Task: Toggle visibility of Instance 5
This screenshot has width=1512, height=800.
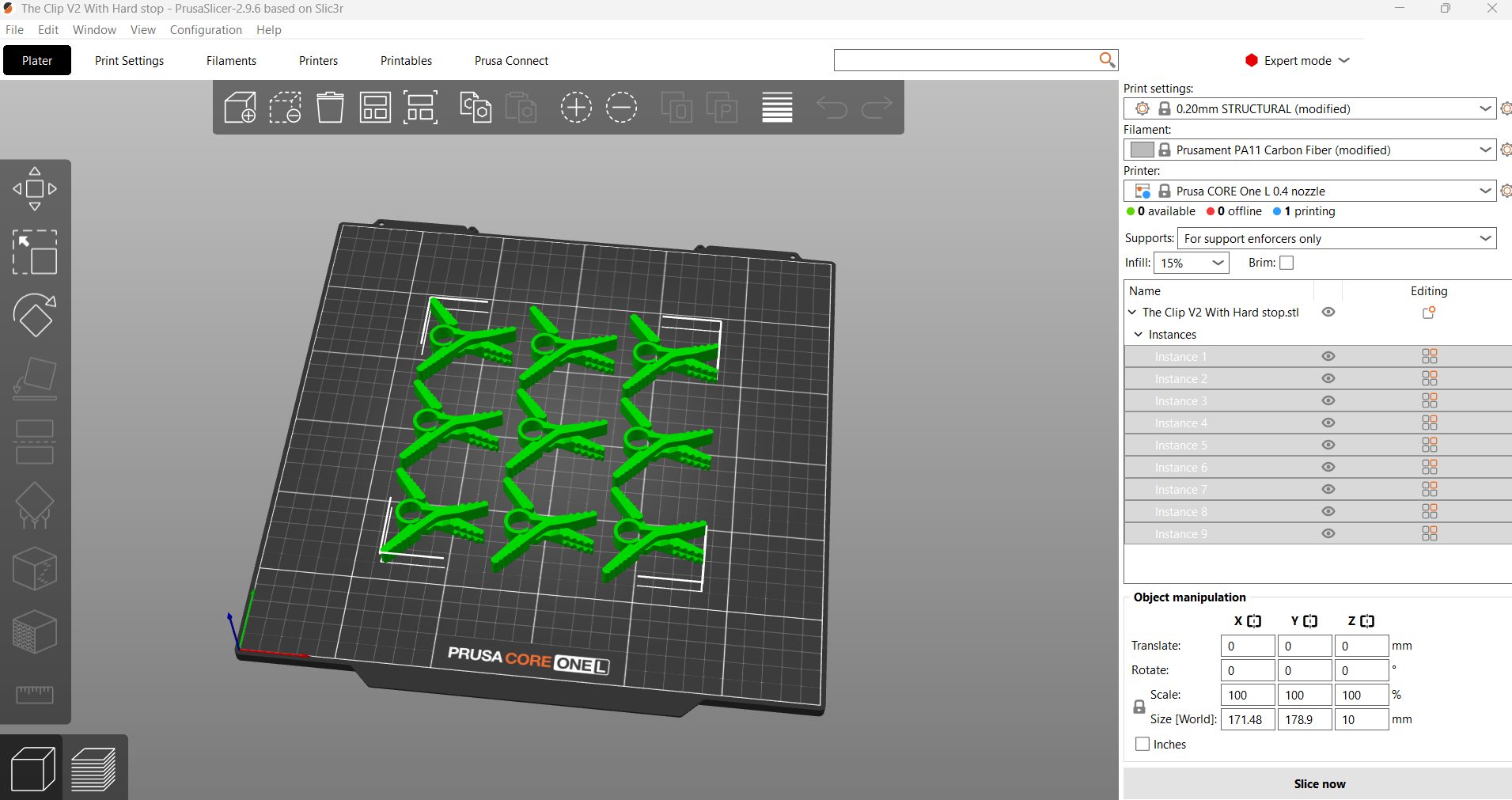Action: (x=1328, y=445)
